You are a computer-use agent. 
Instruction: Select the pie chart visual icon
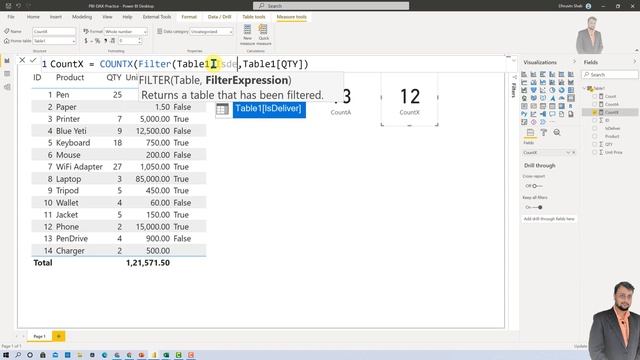tap(552, 90)
